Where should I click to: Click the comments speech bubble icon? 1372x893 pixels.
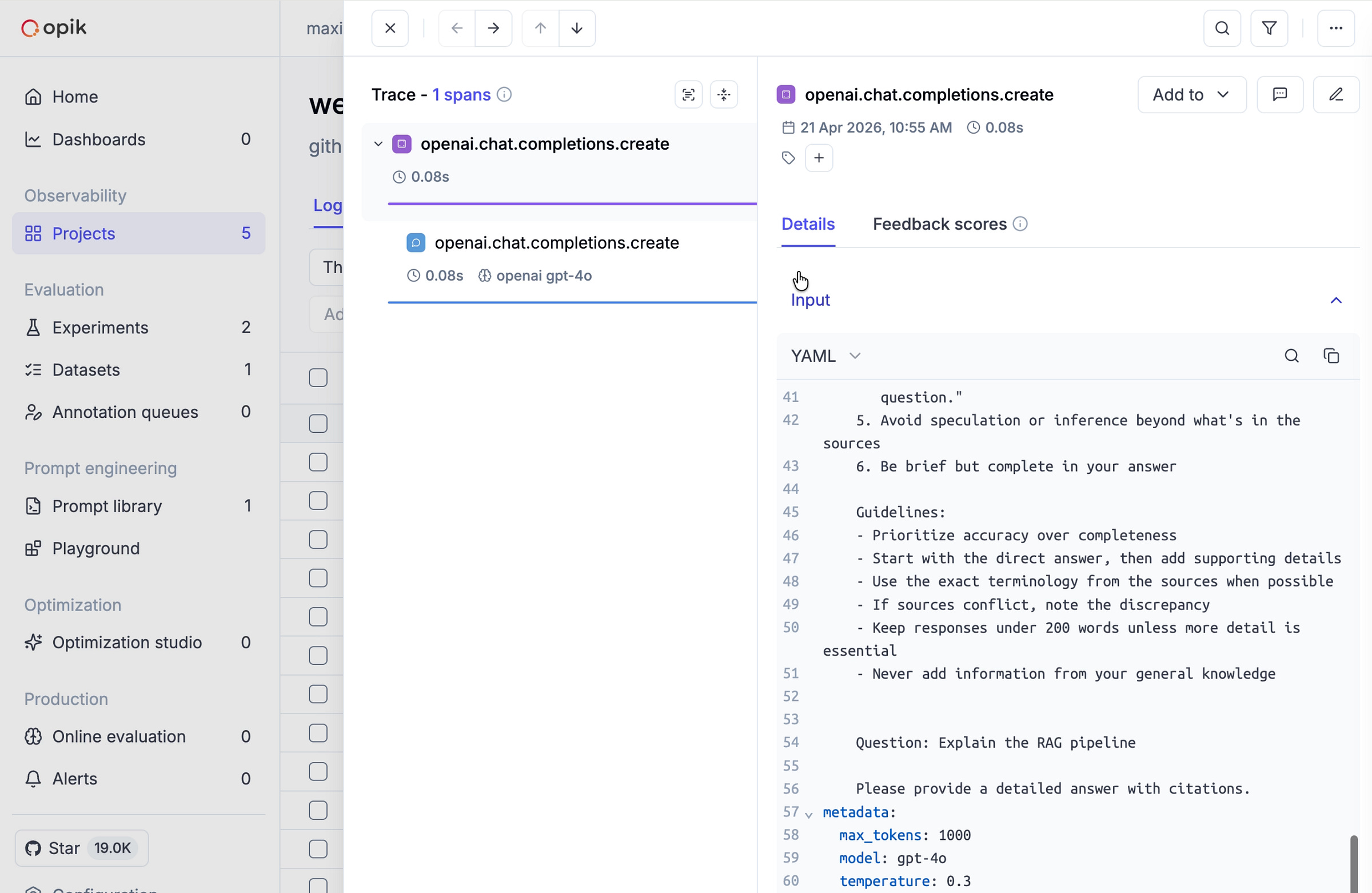[x=1279, y=94]
